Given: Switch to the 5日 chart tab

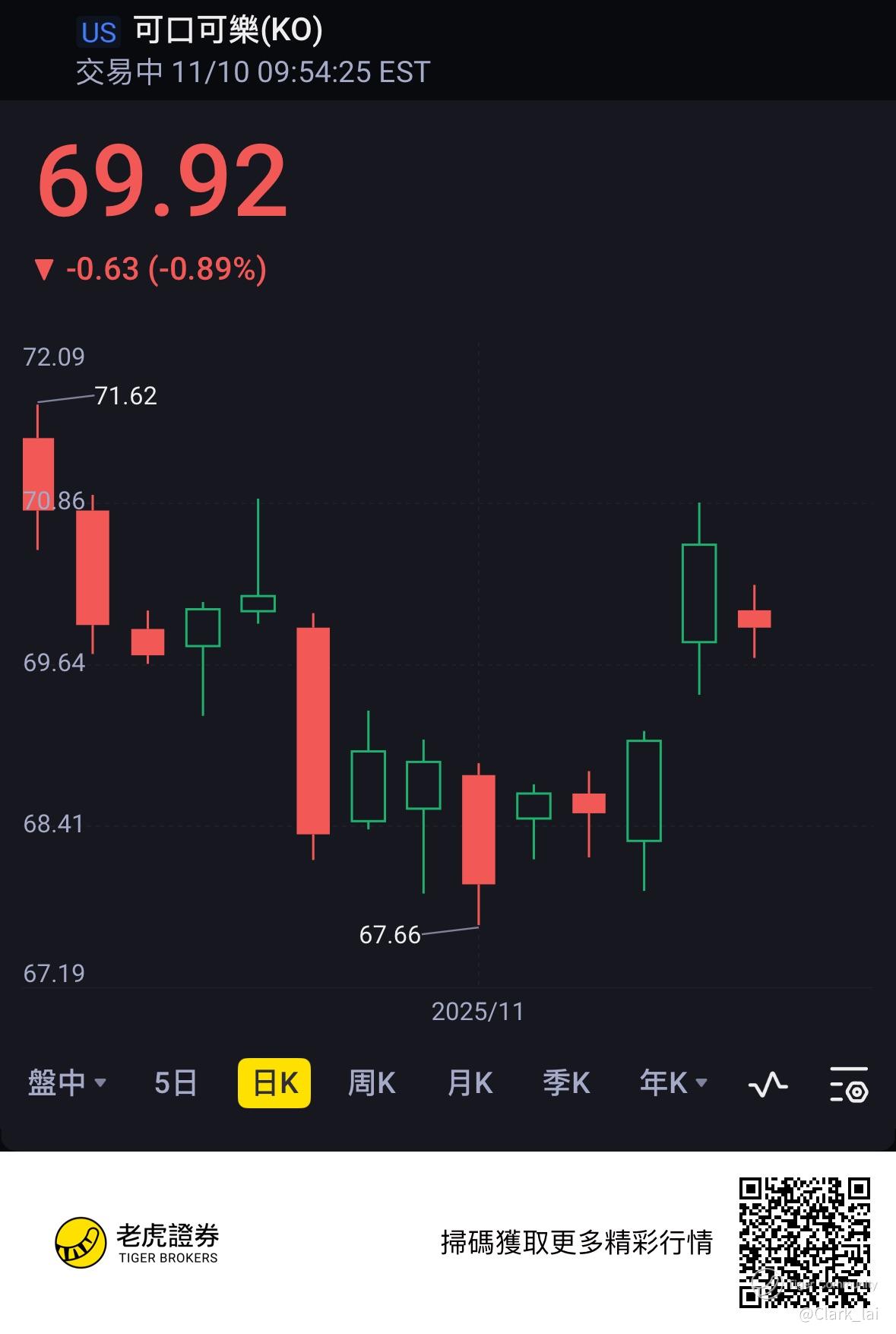Looking at the screenshot, I should 176,1082.
